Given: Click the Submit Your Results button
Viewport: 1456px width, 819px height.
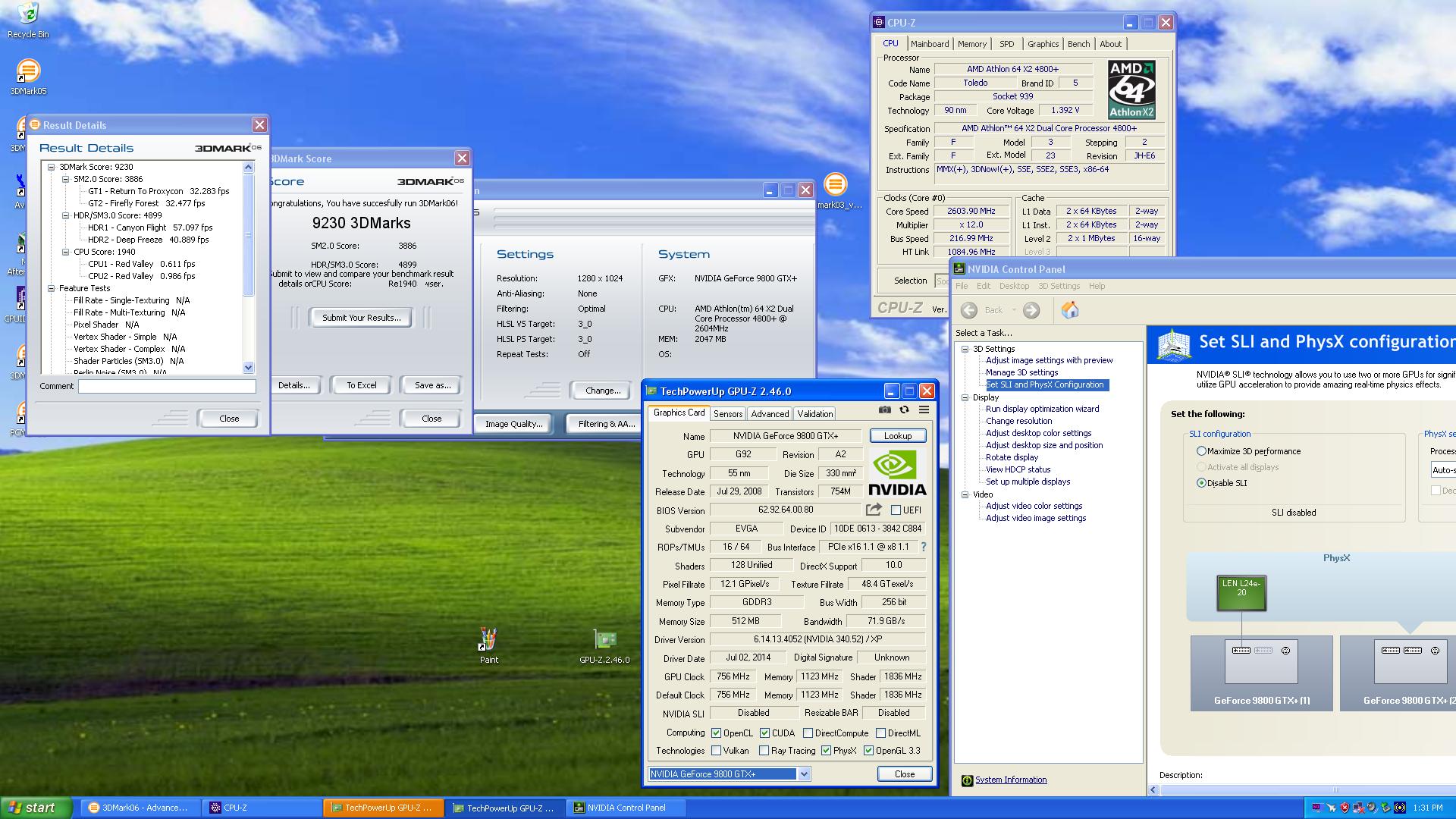Looking at the screenshot, I should (361, 318).
